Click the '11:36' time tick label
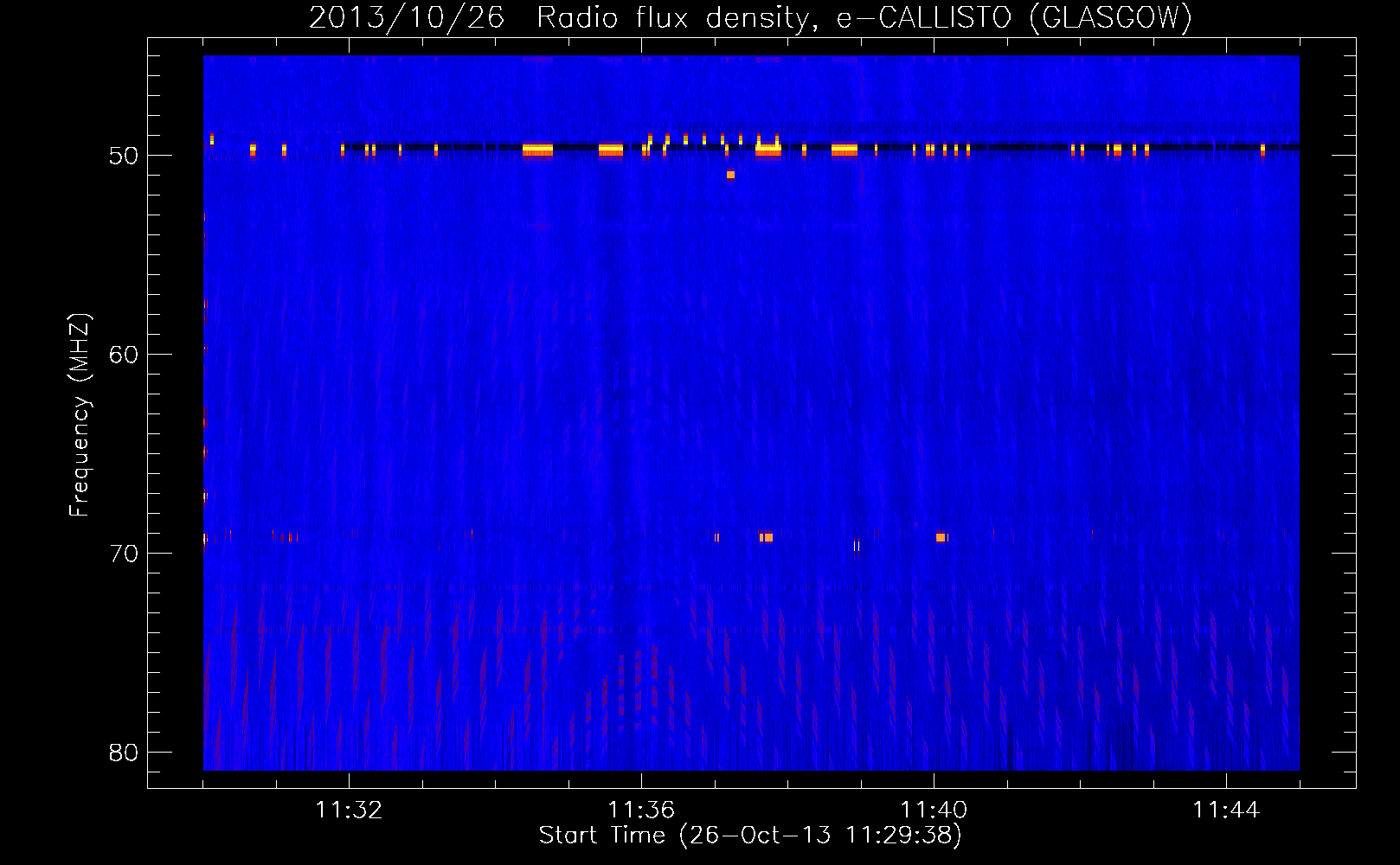The image size is (1400, 865). tap(641, 810)
